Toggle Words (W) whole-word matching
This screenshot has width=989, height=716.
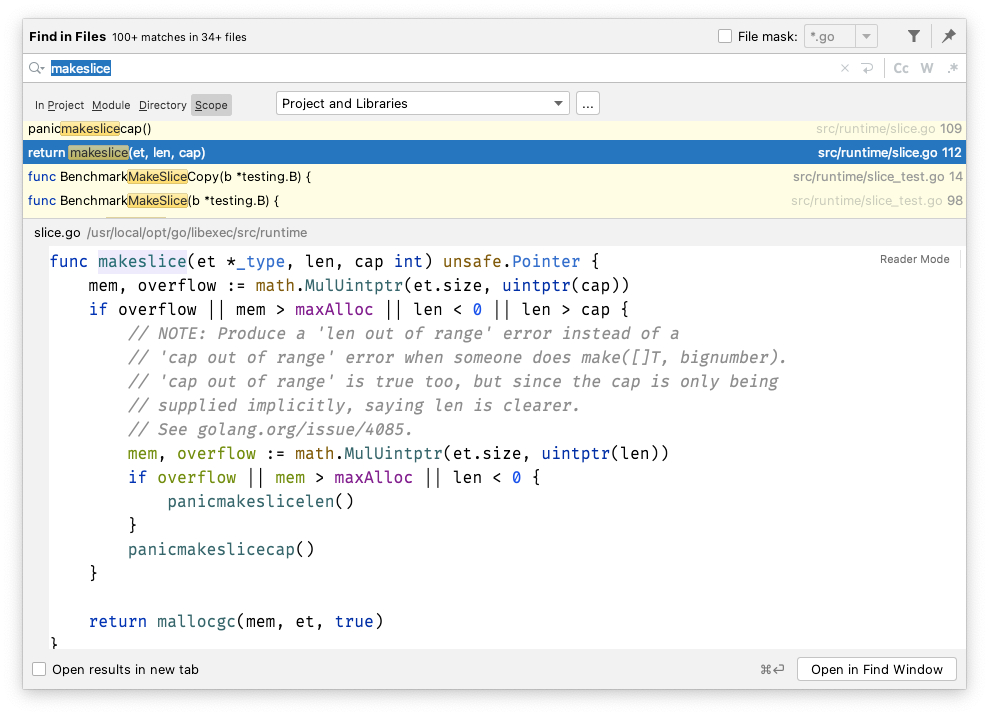927,68
